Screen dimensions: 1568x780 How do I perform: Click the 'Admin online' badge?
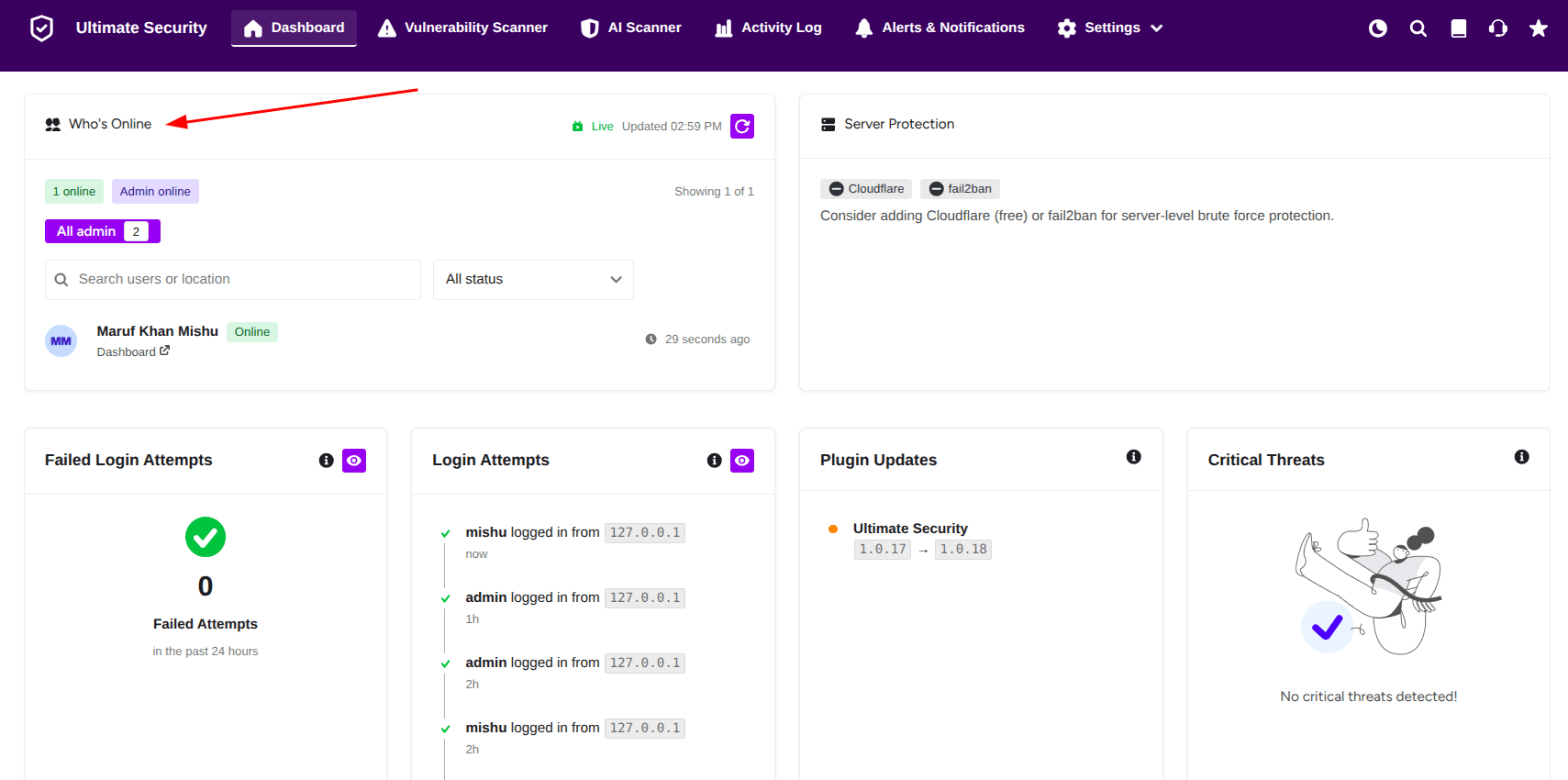pyautogui.click(x=155, y=192)
